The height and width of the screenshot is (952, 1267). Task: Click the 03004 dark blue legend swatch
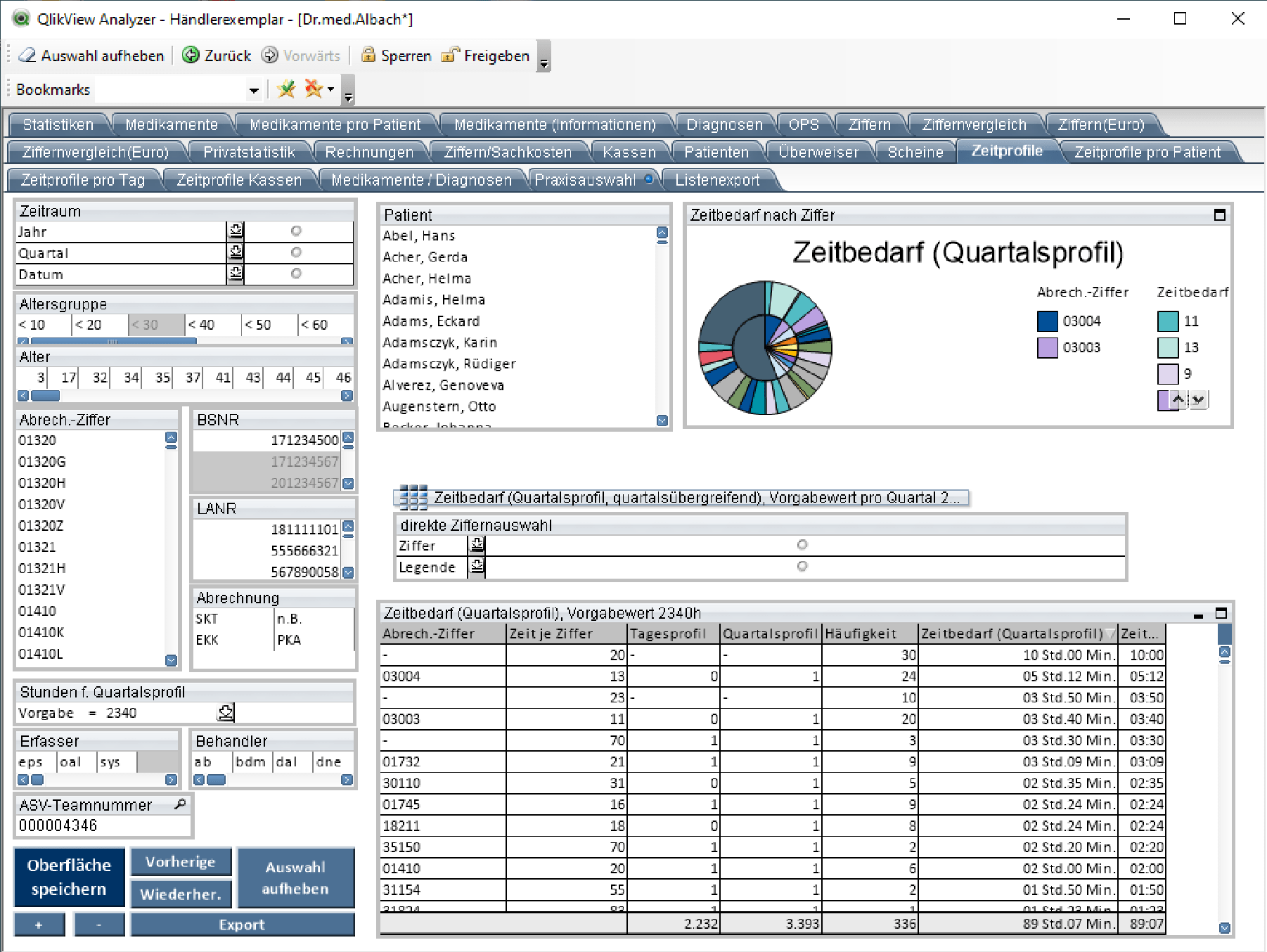1047,321
